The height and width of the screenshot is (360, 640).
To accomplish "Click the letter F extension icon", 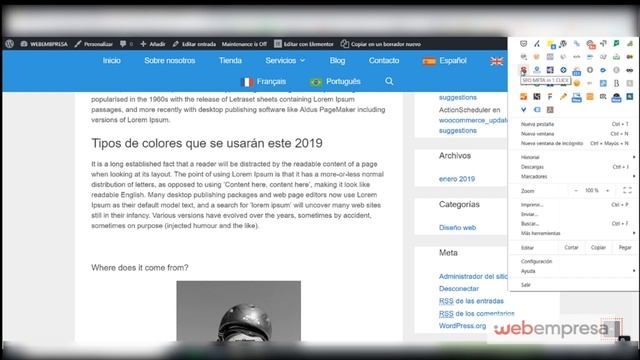I will tap(550, 96).
